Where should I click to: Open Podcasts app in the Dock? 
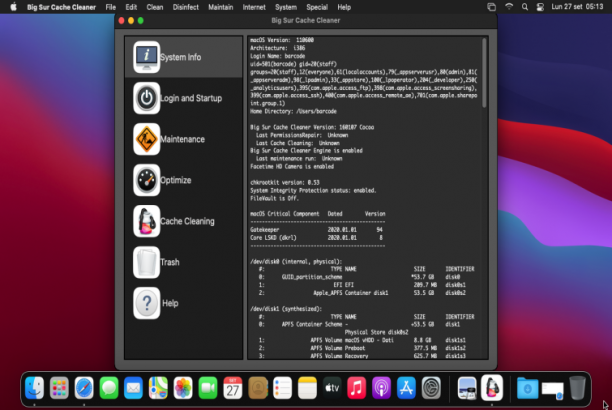pyautogui.click(x=381, y=388)
